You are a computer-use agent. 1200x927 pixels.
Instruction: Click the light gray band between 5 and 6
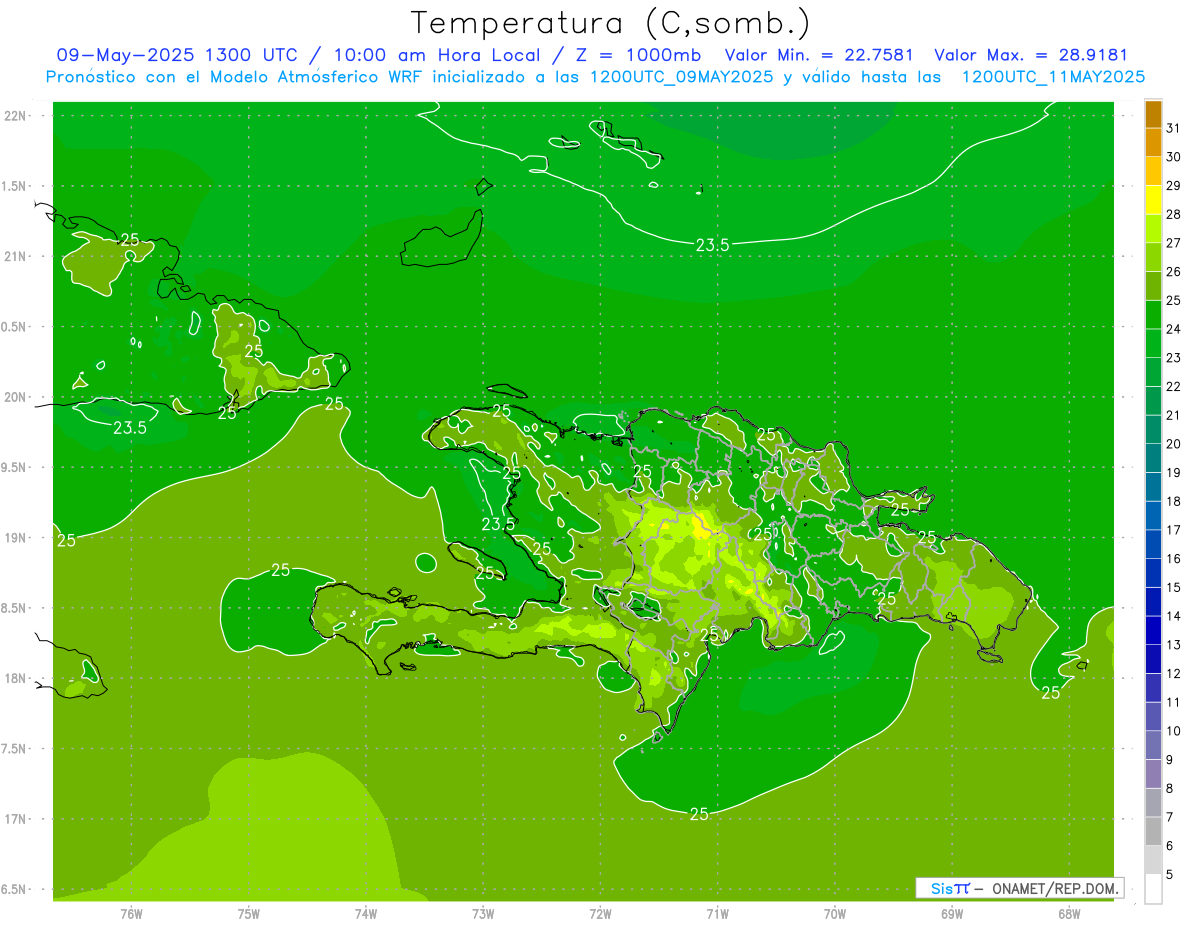[x=1153, y=860]
